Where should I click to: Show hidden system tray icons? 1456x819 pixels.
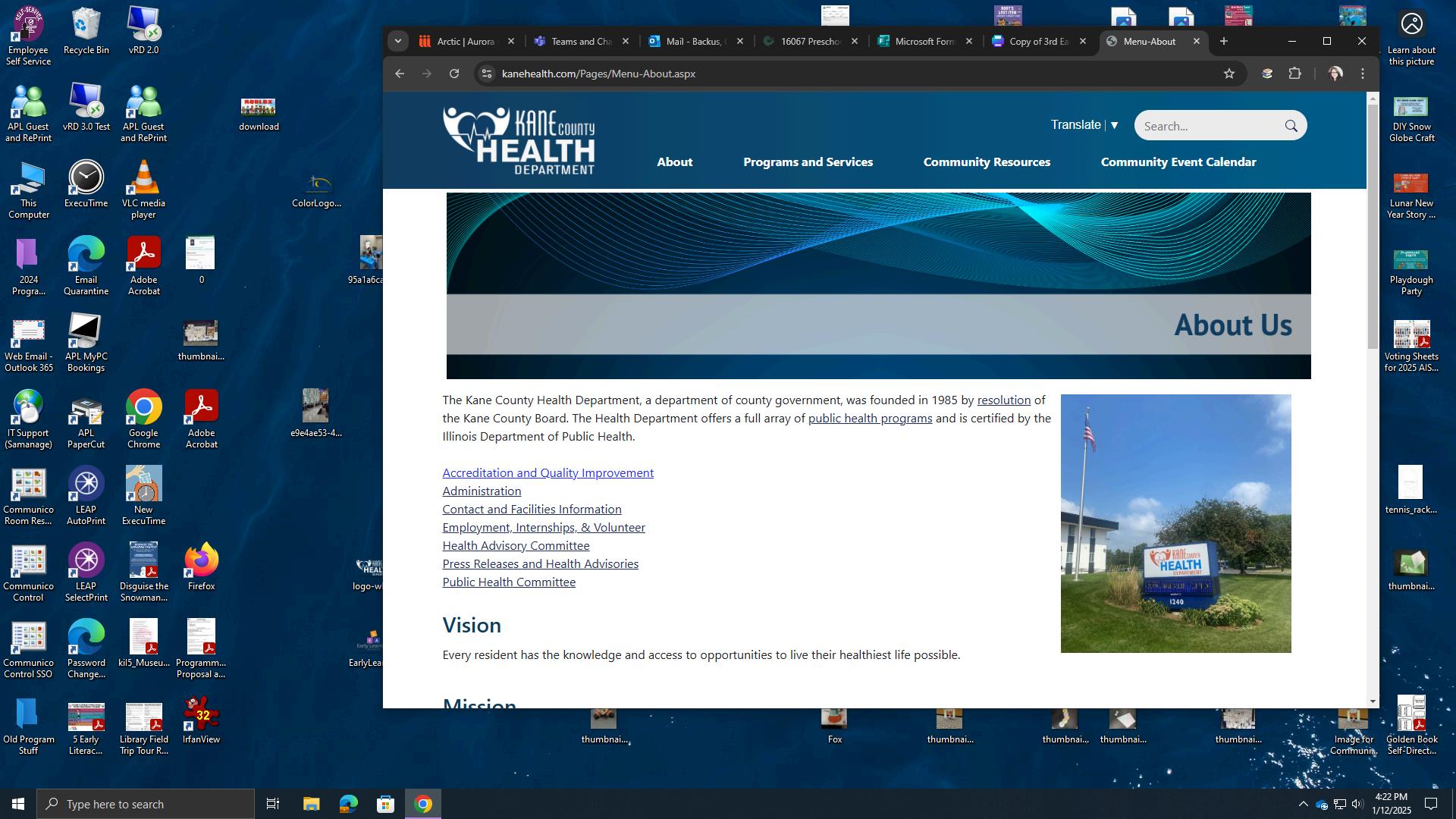[1303, 804]
